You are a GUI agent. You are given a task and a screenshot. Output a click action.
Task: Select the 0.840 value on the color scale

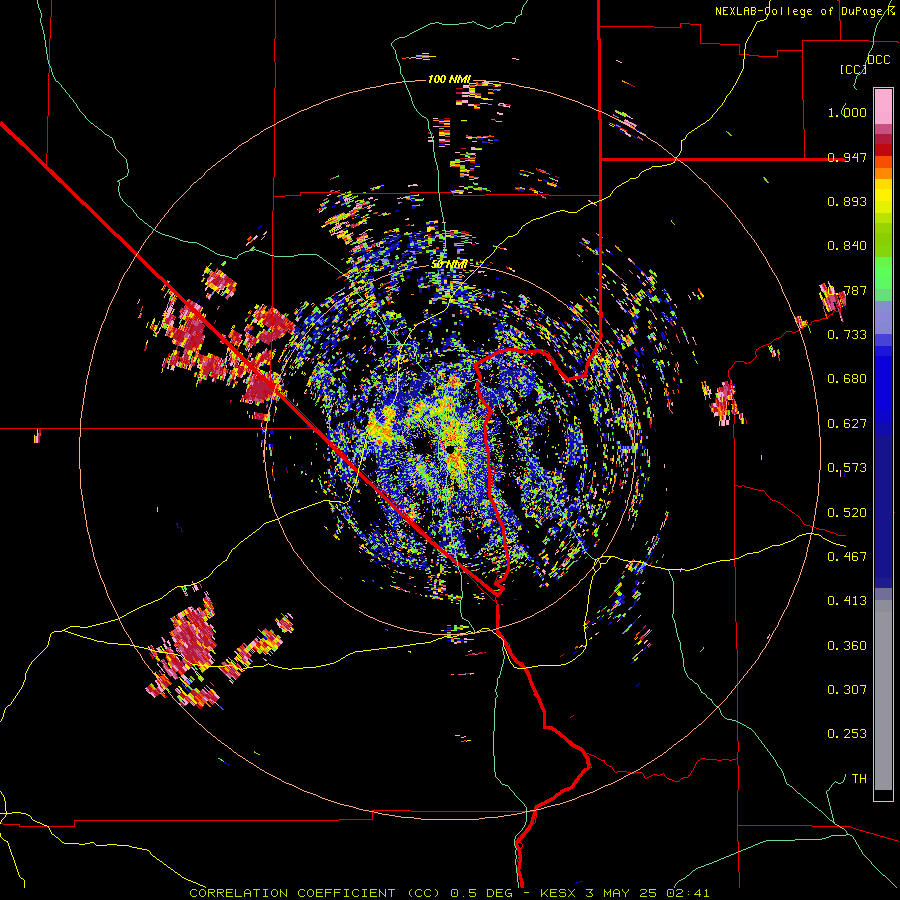click(847, 246)
